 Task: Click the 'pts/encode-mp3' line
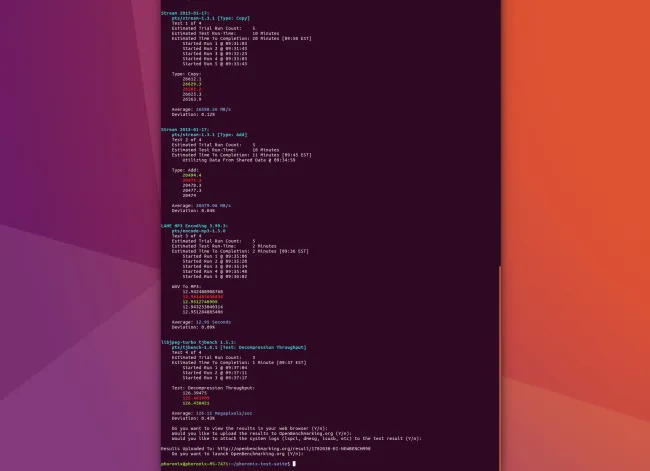tap(199, 231)
